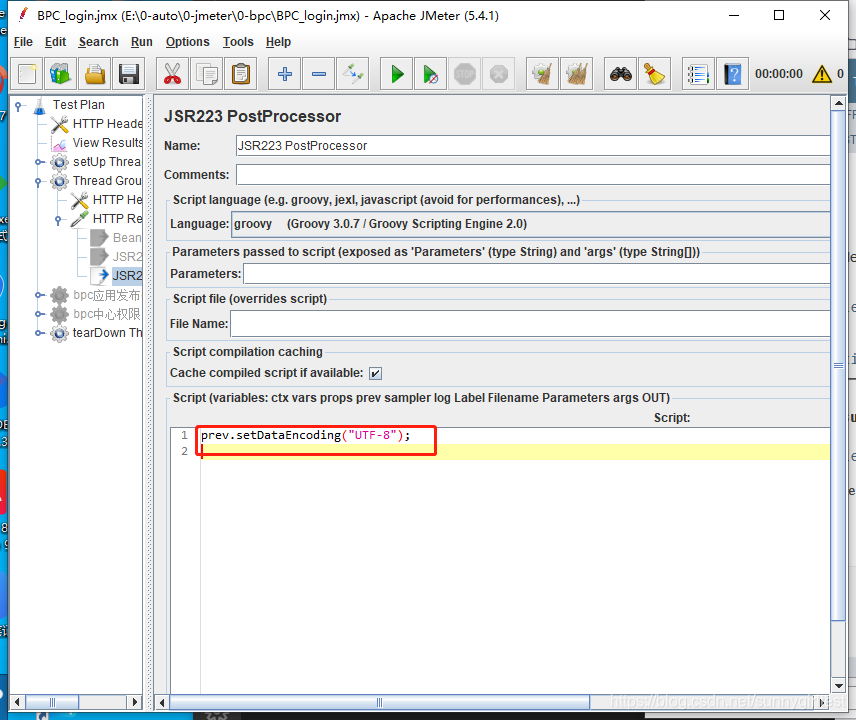Screen dimensions: 856x720
Task: Maximize the JMeter window
Action: tap(779, 15)
